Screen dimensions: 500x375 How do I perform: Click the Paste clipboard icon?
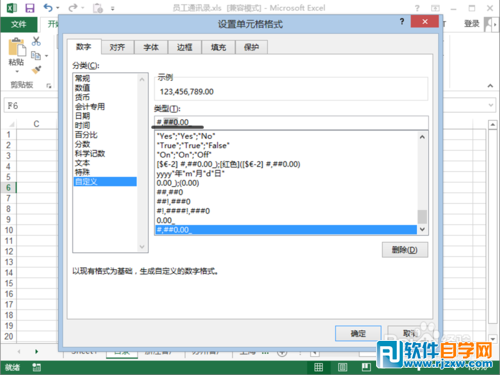point(16,47)
